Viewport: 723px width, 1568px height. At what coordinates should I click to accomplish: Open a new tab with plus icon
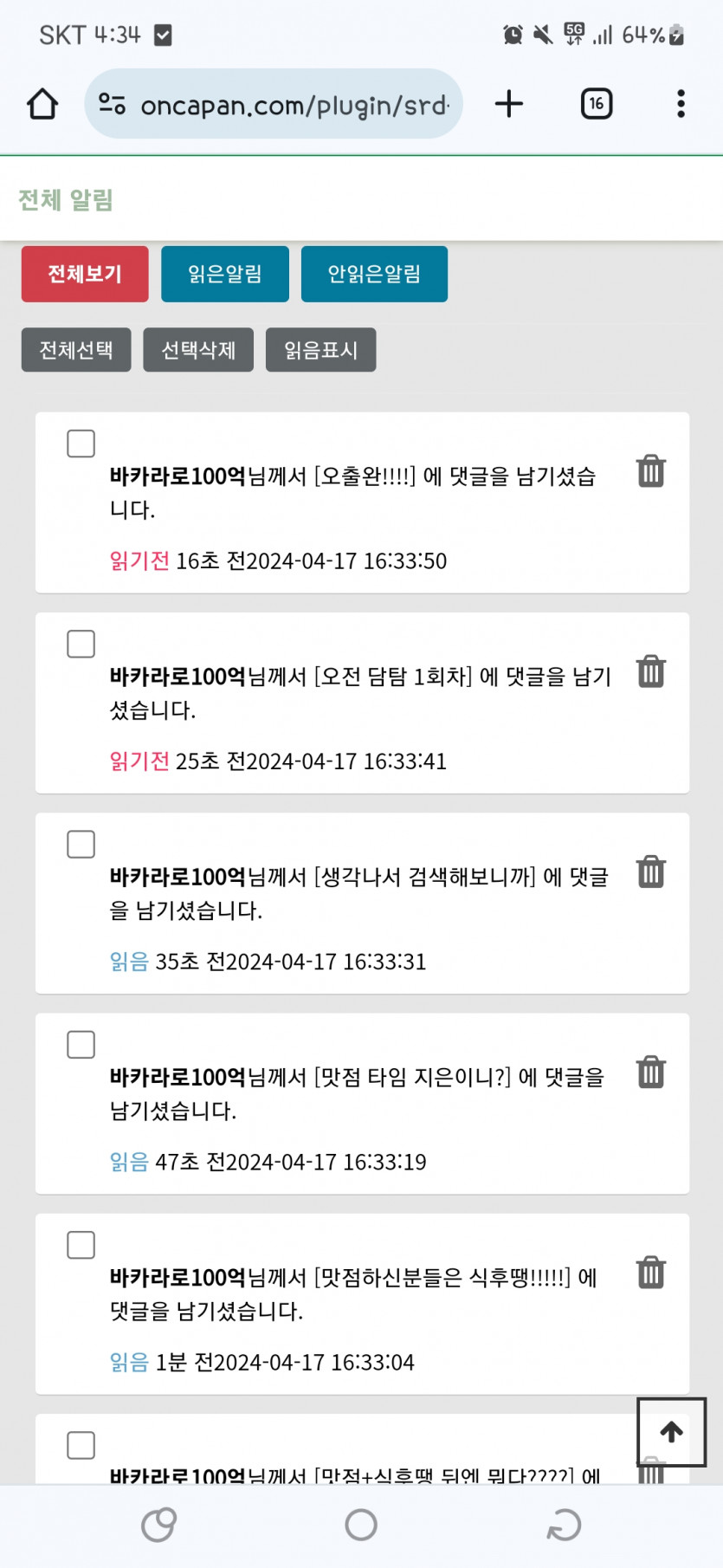[x=509, y=104]
